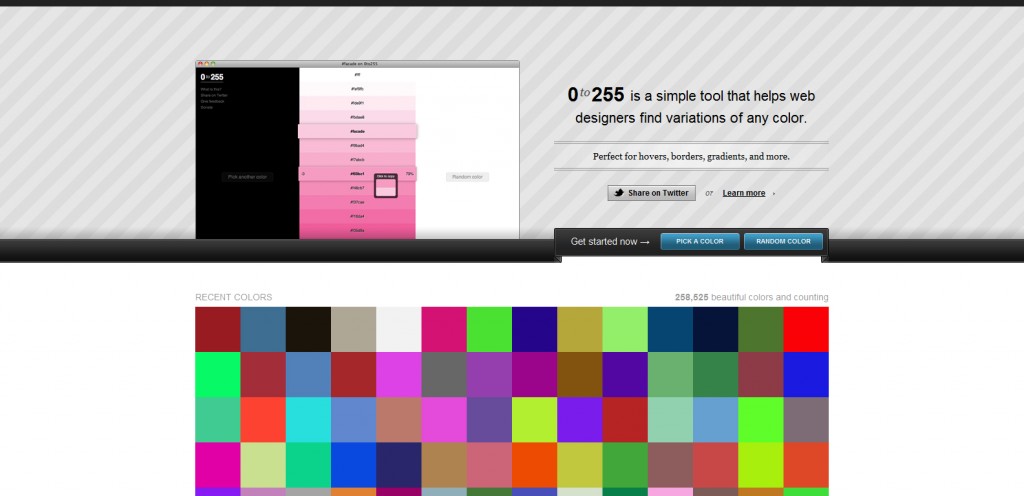Click the 0to255 logo in the headline
The width and height of the screenshot is (1024, 496).
pos(596,95)
